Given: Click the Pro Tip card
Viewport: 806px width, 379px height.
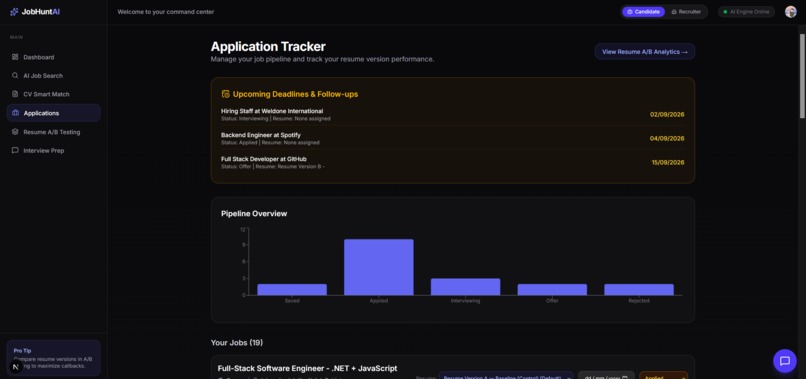Looking at the screenshot, I should pos(53,358).
